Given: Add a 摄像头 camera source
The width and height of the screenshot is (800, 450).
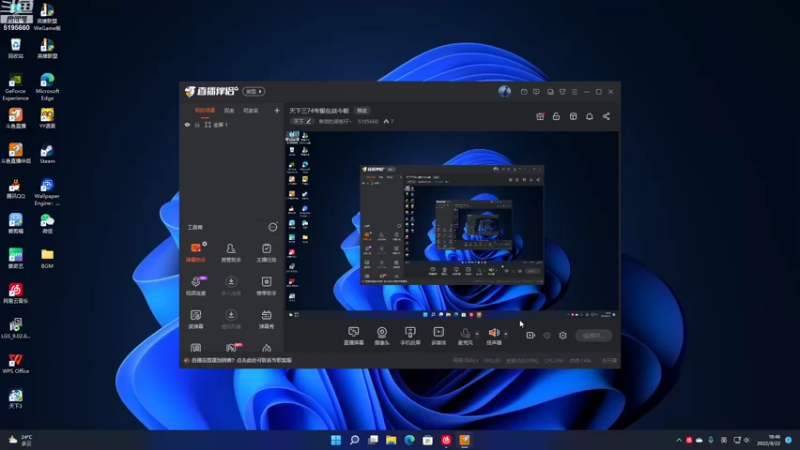Looking at the screenshot, I should [x=382, y=336].
